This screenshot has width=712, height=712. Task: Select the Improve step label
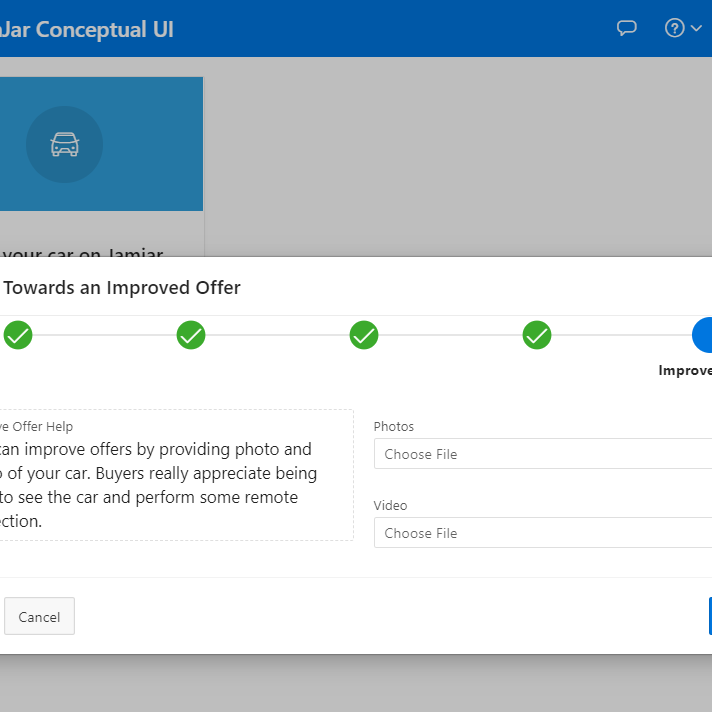[x=686, y=370]
